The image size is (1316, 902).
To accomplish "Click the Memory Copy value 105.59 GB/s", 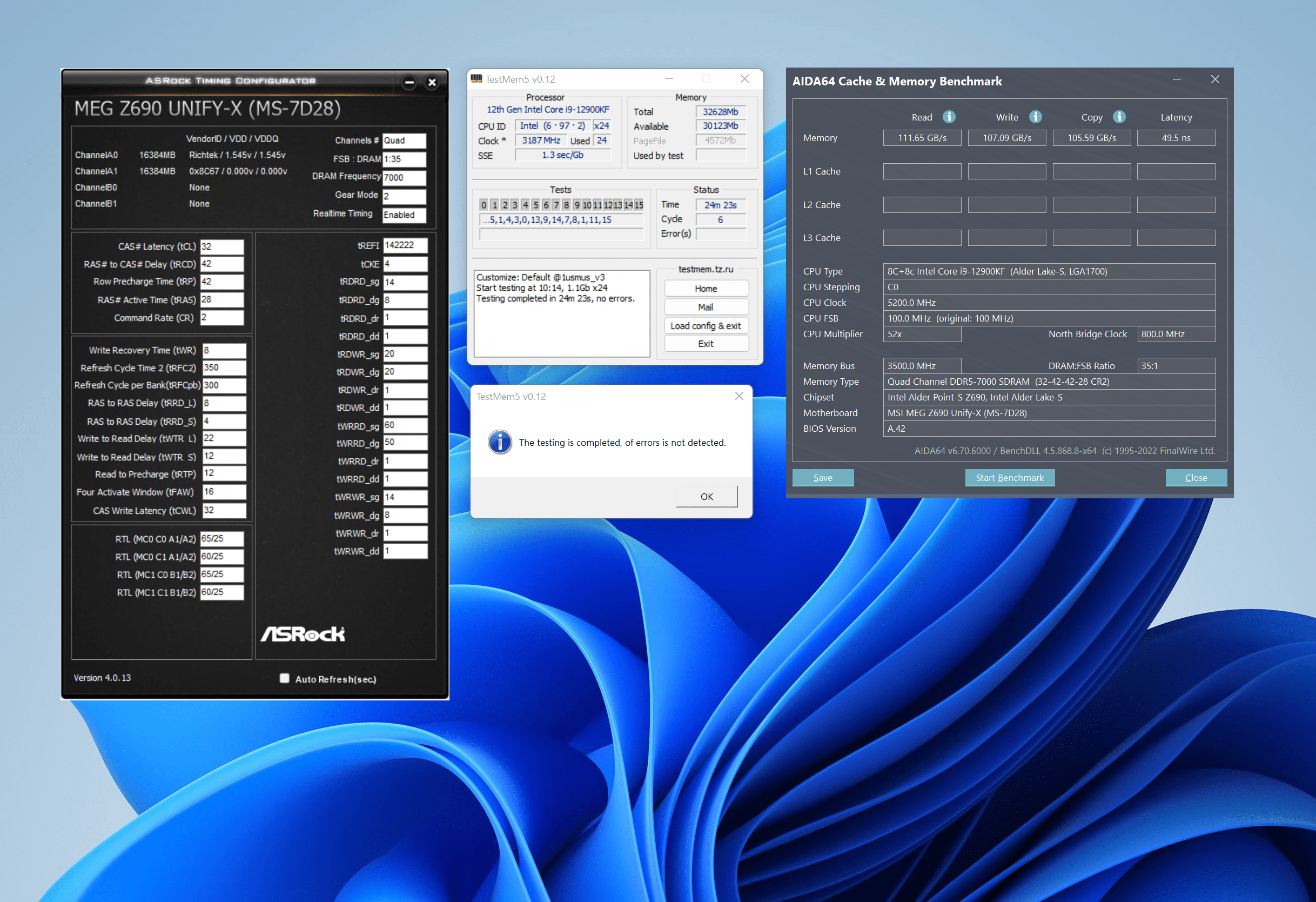I will tap(1092, 138).
